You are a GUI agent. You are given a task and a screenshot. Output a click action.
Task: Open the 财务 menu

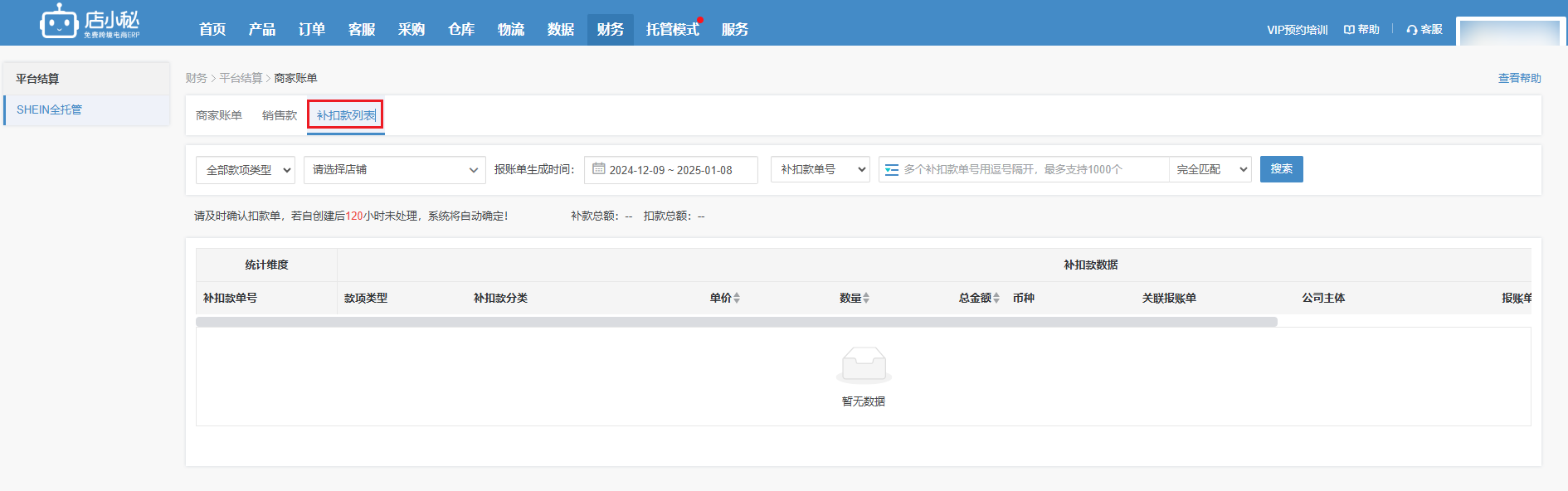[611, 30]
